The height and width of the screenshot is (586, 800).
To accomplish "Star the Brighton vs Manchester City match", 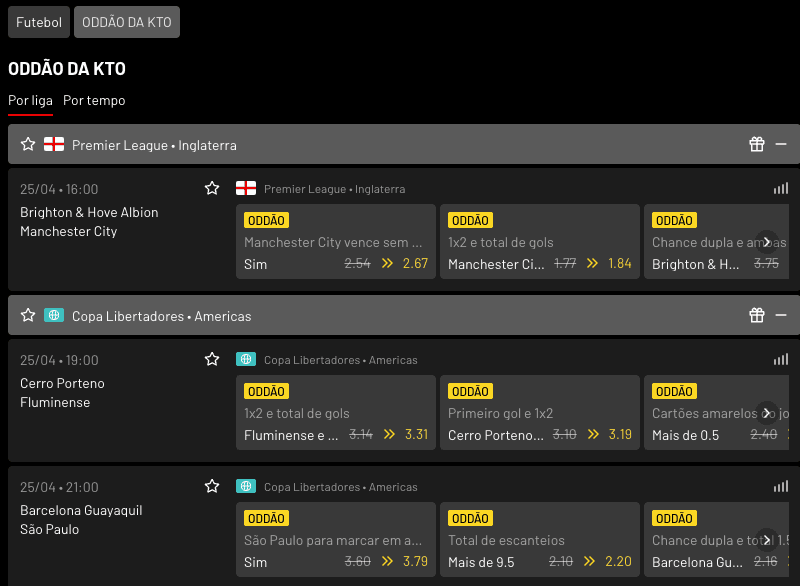I will pos(212,188).
